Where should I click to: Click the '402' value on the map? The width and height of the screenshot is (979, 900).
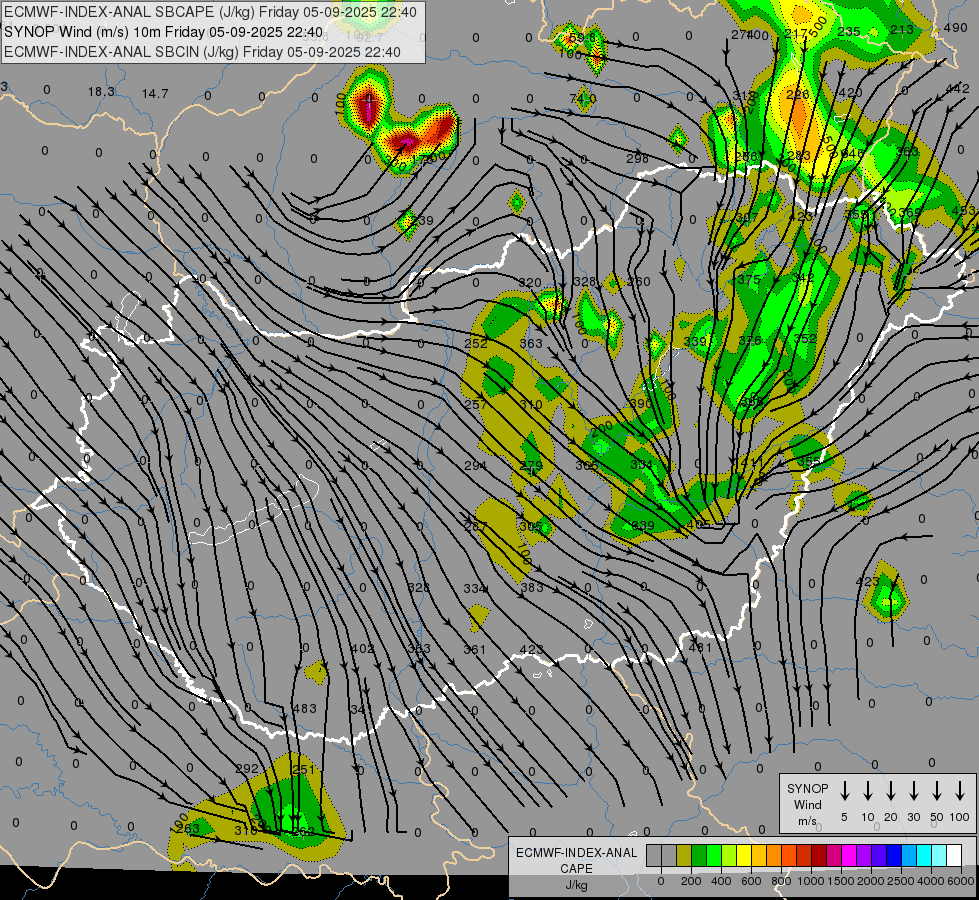(x=362, y=648)
